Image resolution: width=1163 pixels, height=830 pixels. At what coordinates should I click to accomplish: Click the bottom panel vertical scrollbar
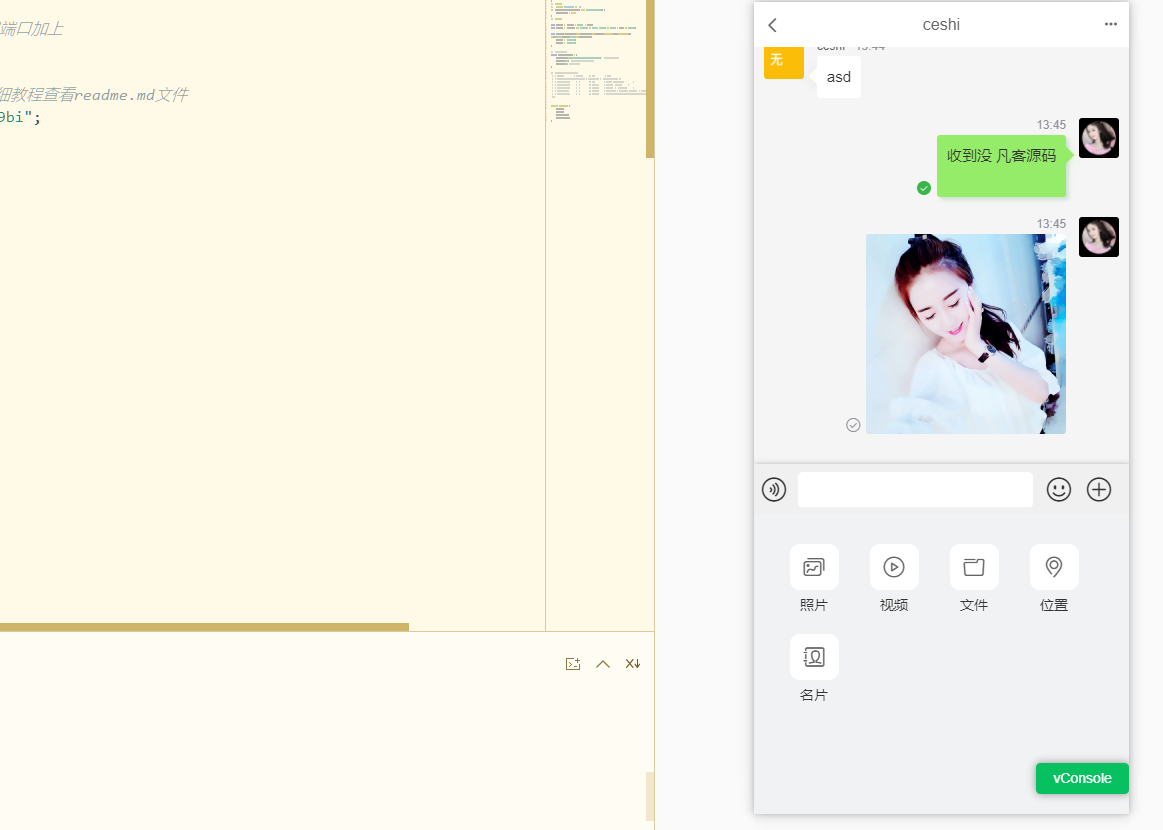pyautogui.click(x=650, y=796)
